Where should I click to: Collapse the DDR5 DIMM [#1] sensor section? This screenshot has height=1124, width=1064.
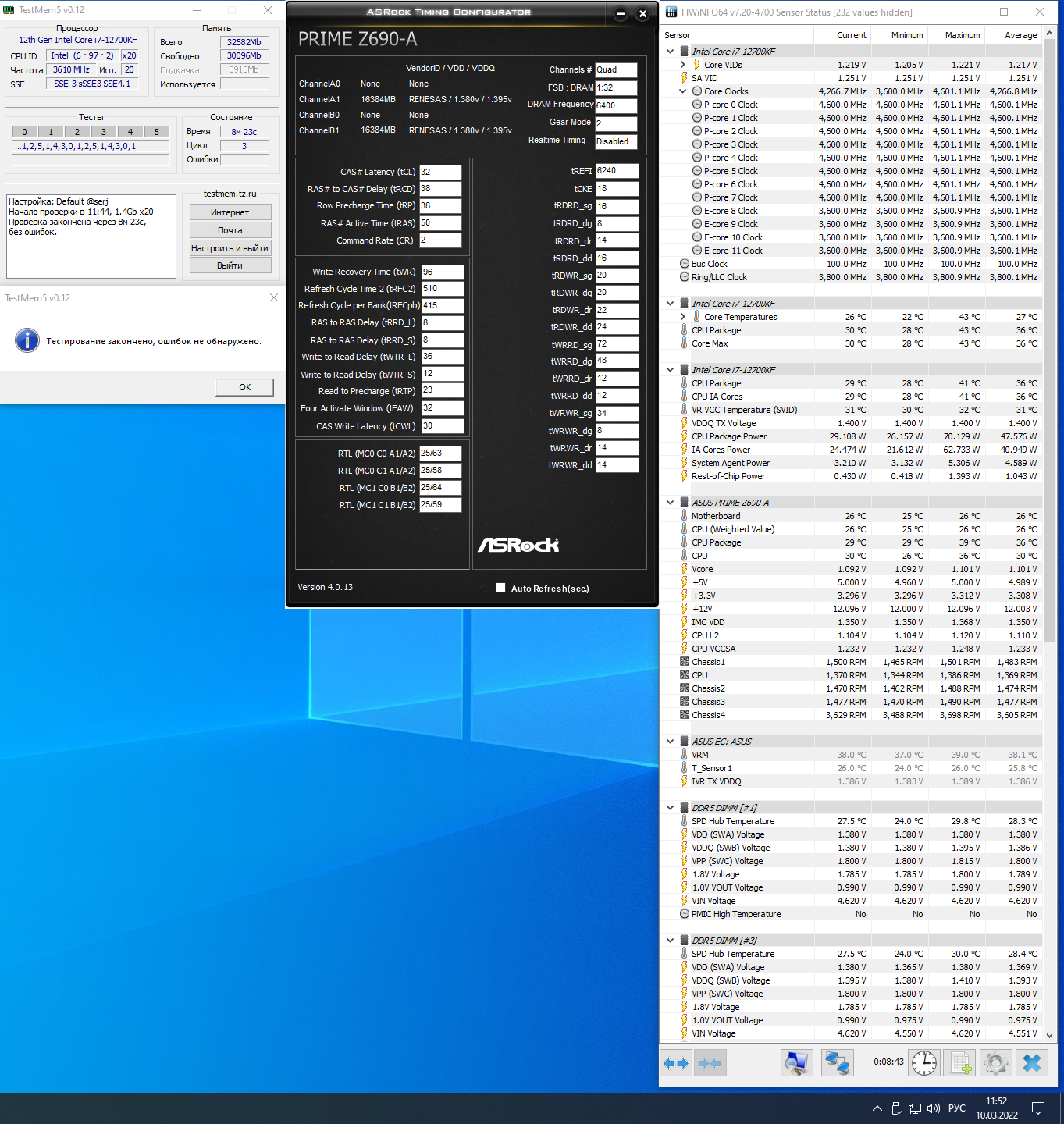coord(671,808)
